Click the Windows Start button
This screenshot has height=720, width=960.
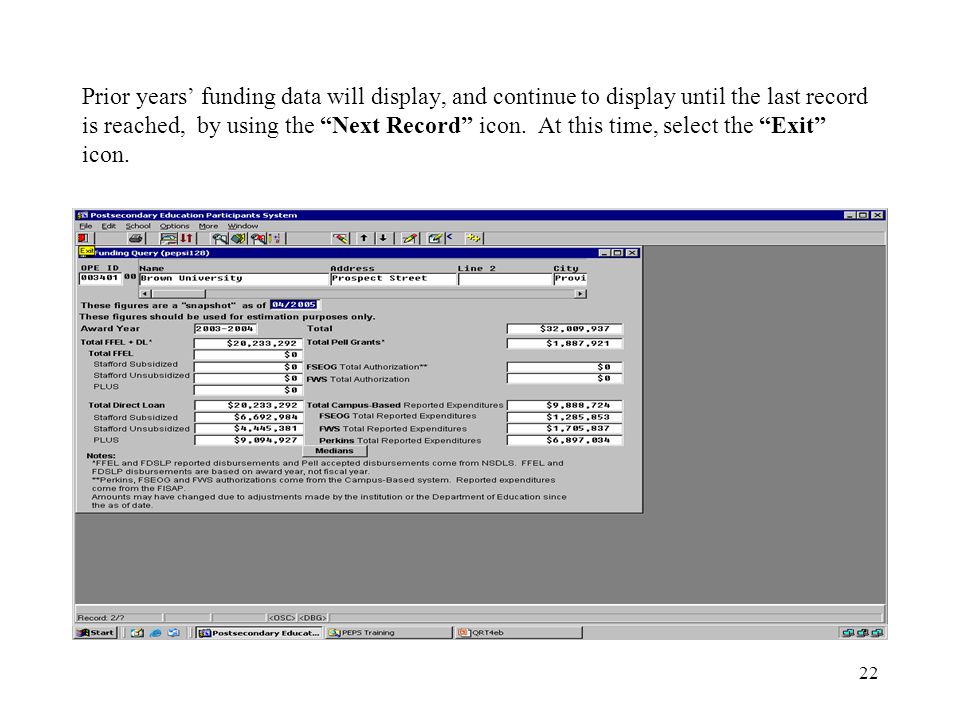[96, 632]
